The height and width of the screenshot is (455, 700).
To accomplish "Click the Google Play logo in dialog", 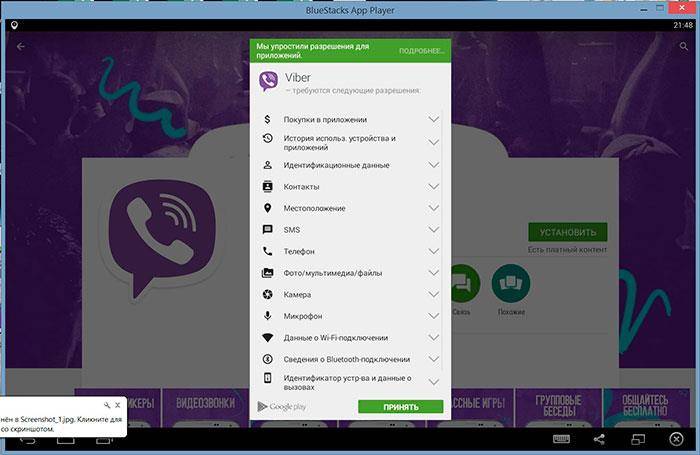I will 282,406.
